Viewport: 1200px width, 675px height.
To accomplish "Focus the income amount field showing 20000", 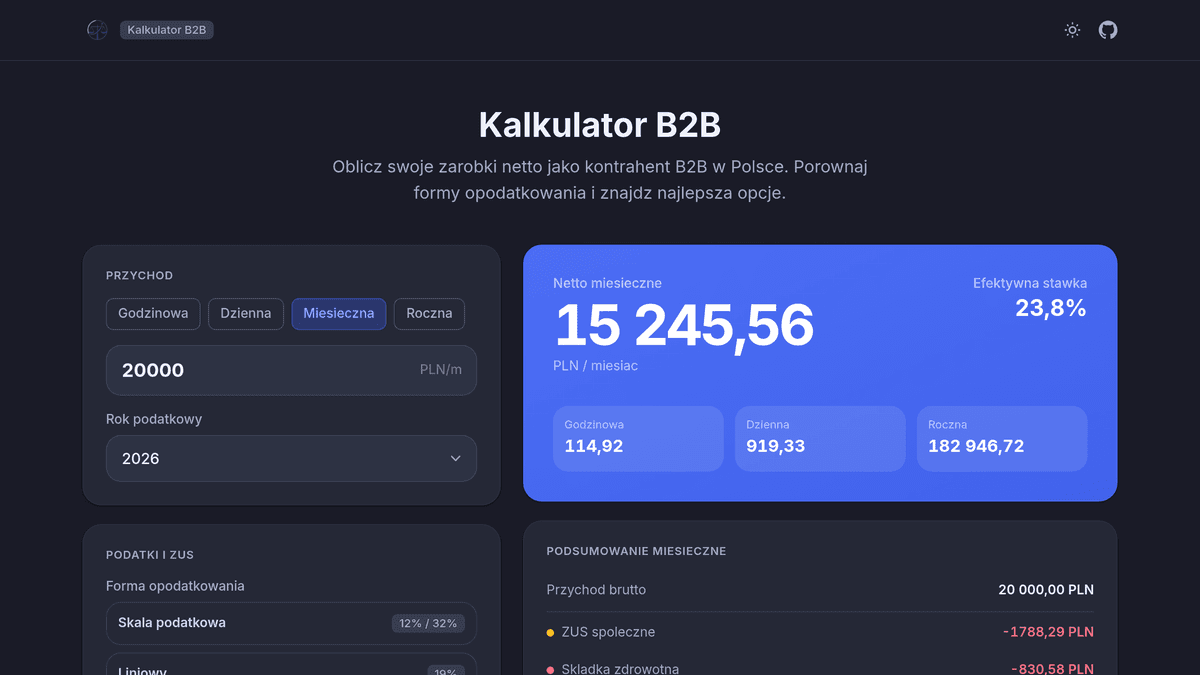I will tap(260, 370).
